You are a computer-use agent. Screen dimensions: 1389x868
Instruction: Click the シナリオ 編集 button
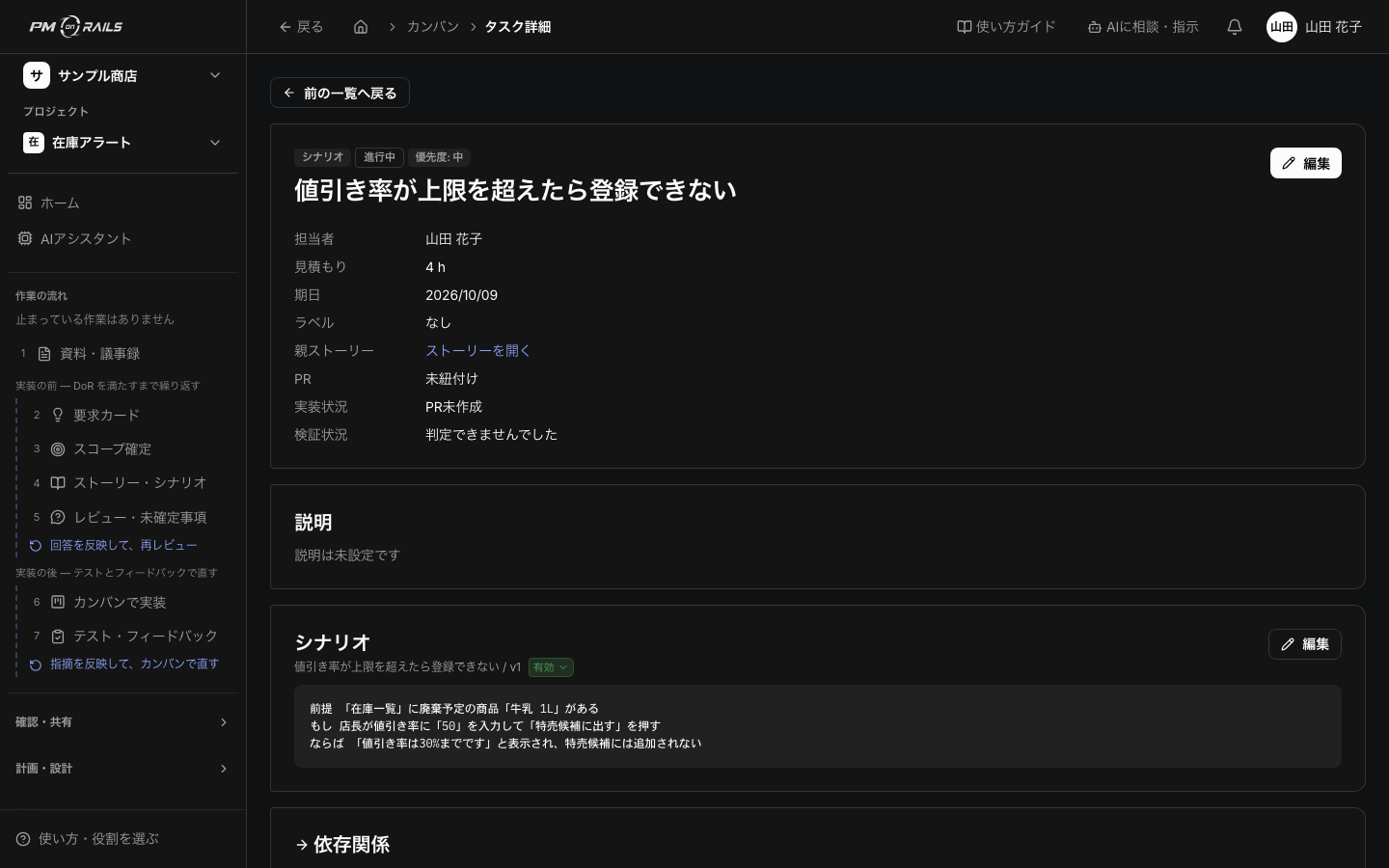[1305, 644]
